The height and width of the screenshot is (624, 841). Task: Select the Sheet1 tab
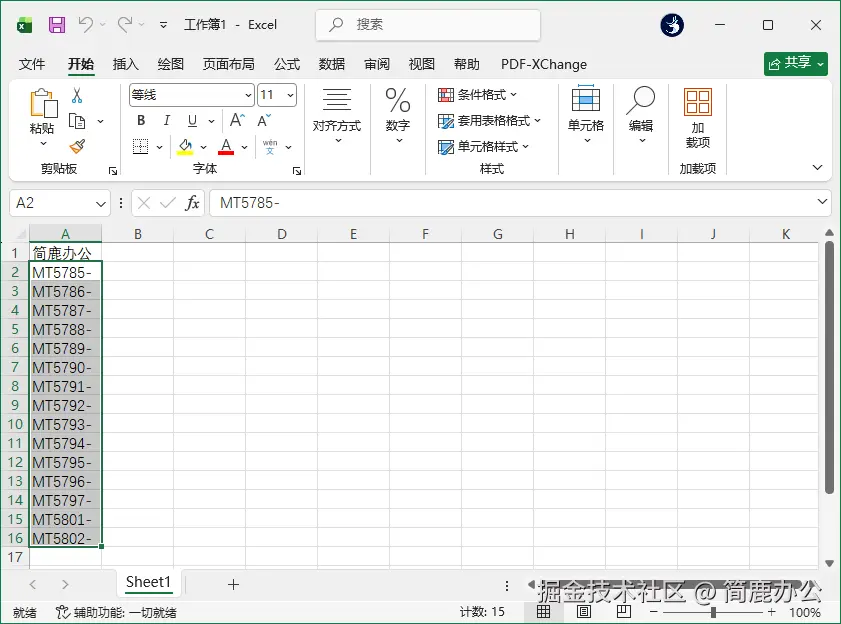click(x=148, y=582)
